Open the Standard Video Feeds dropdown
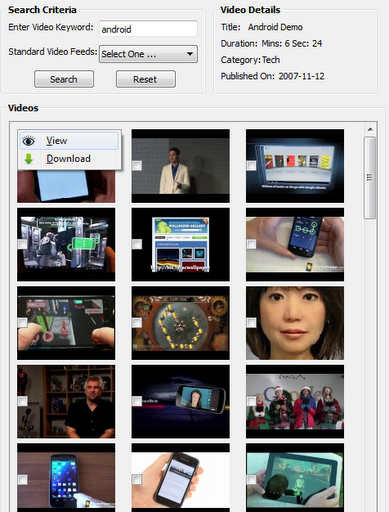Screen dimensions: 389x512 148,54
